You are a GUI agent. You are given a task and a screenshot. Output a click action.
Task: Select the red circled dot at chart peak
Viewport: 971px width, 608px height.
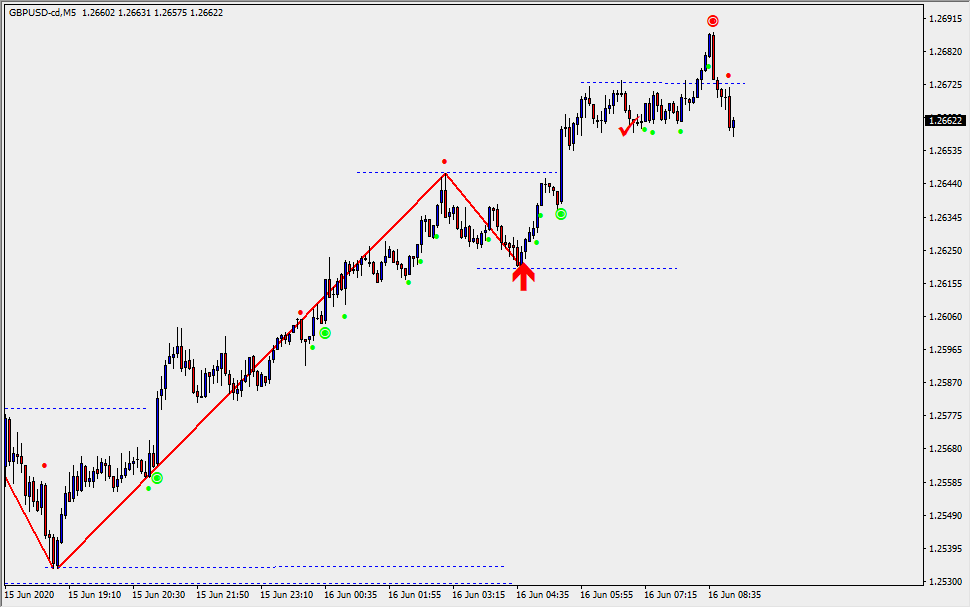tap(712, 21)
